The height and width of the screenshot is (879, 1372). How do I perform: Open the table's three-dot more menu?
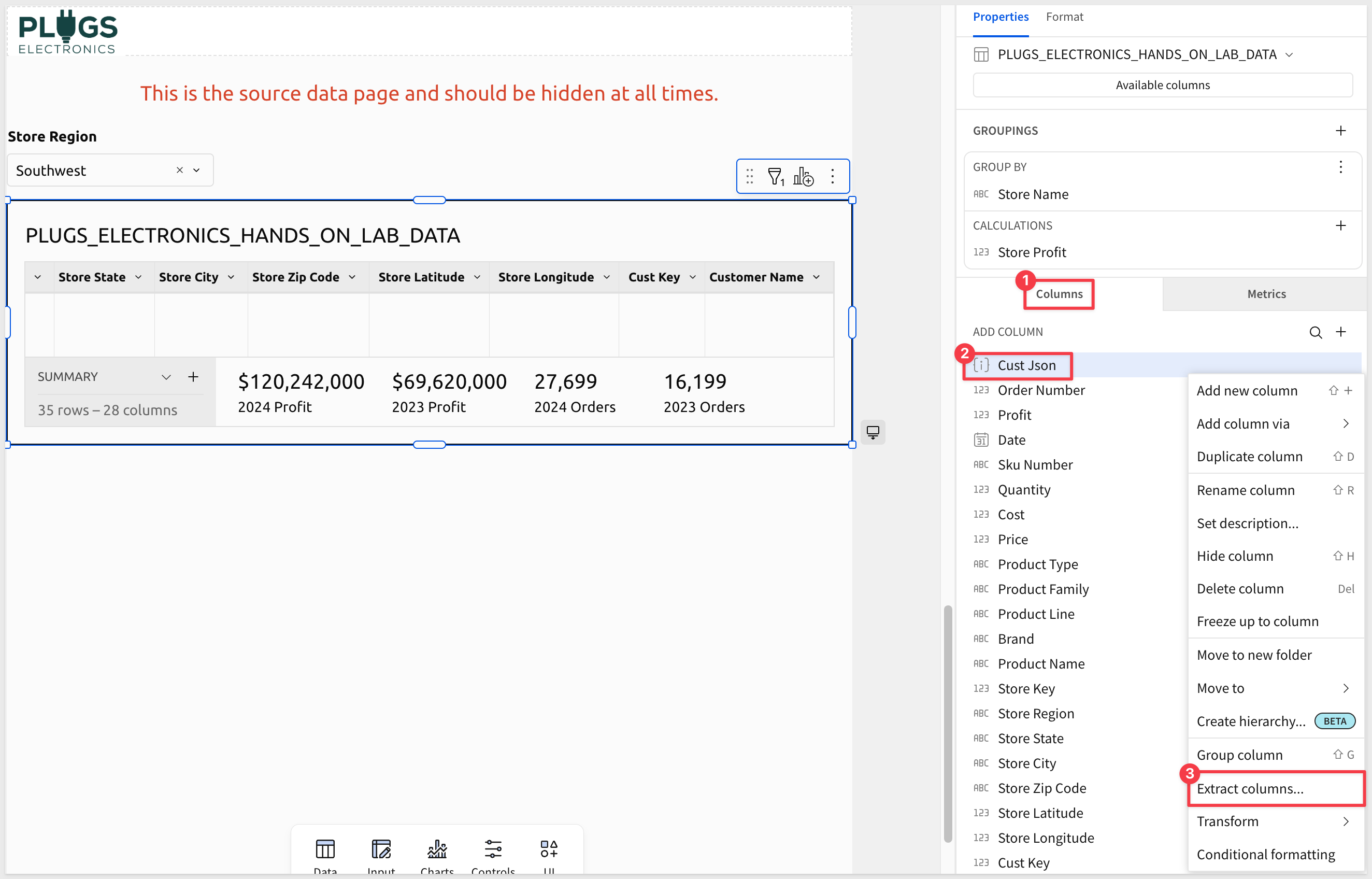pyautogui.click(x=832, y=176)
